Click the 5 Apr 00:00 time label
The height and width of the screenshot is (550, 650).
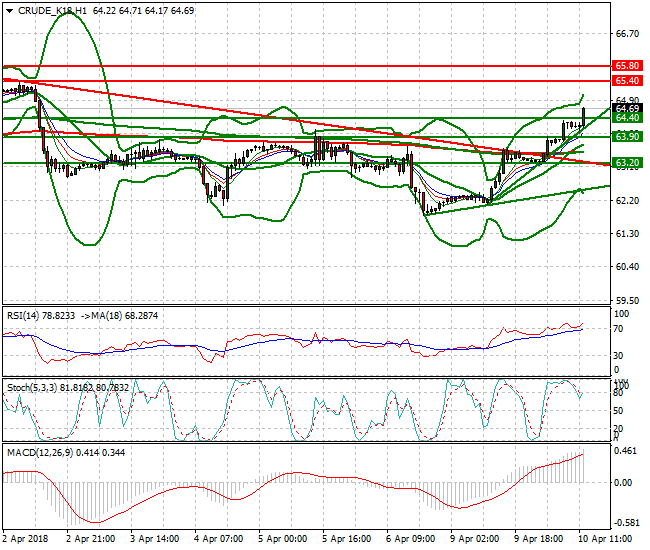pyautogui.click(x=282, y=539)
